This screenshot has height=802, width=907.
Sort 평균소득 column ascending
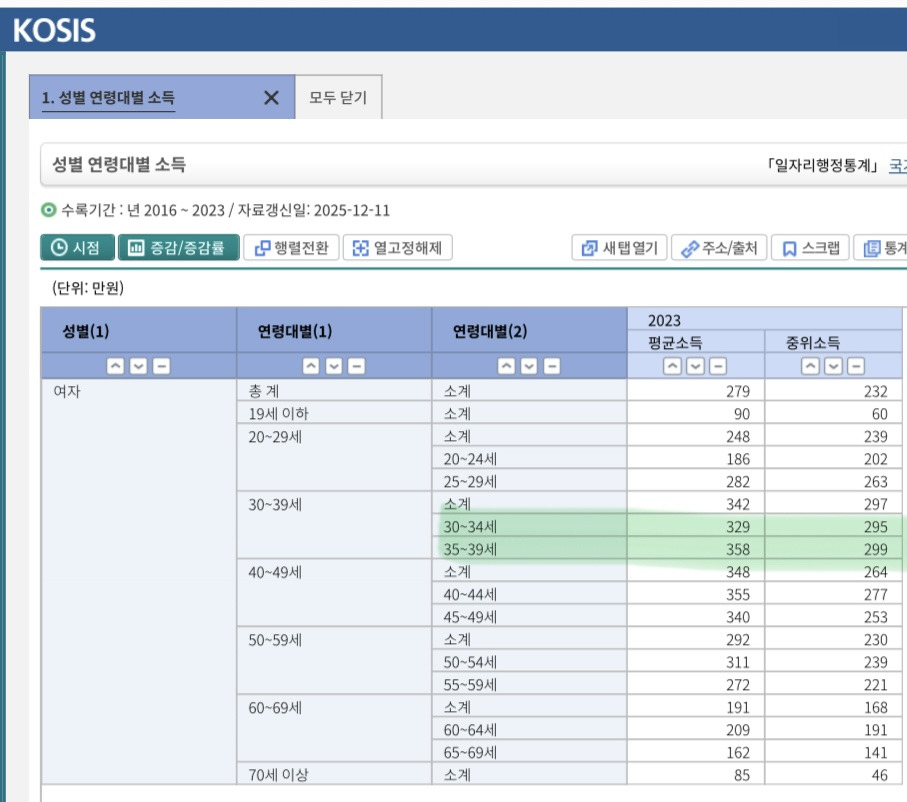674,366
